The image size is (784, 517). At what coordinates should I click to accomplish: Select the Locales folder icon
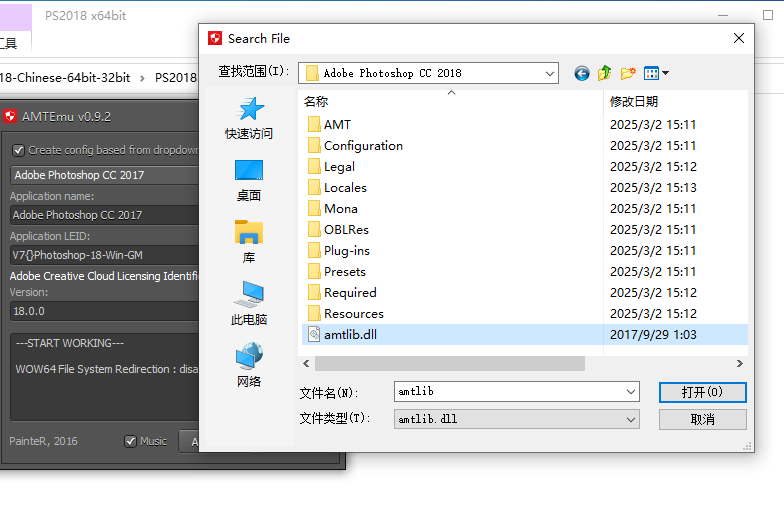tap(314, 188)
